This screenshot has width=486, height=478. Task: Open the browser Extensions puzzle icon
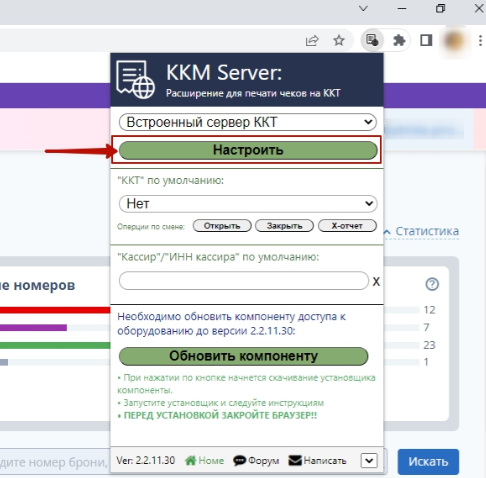click(x=399, y=41)
